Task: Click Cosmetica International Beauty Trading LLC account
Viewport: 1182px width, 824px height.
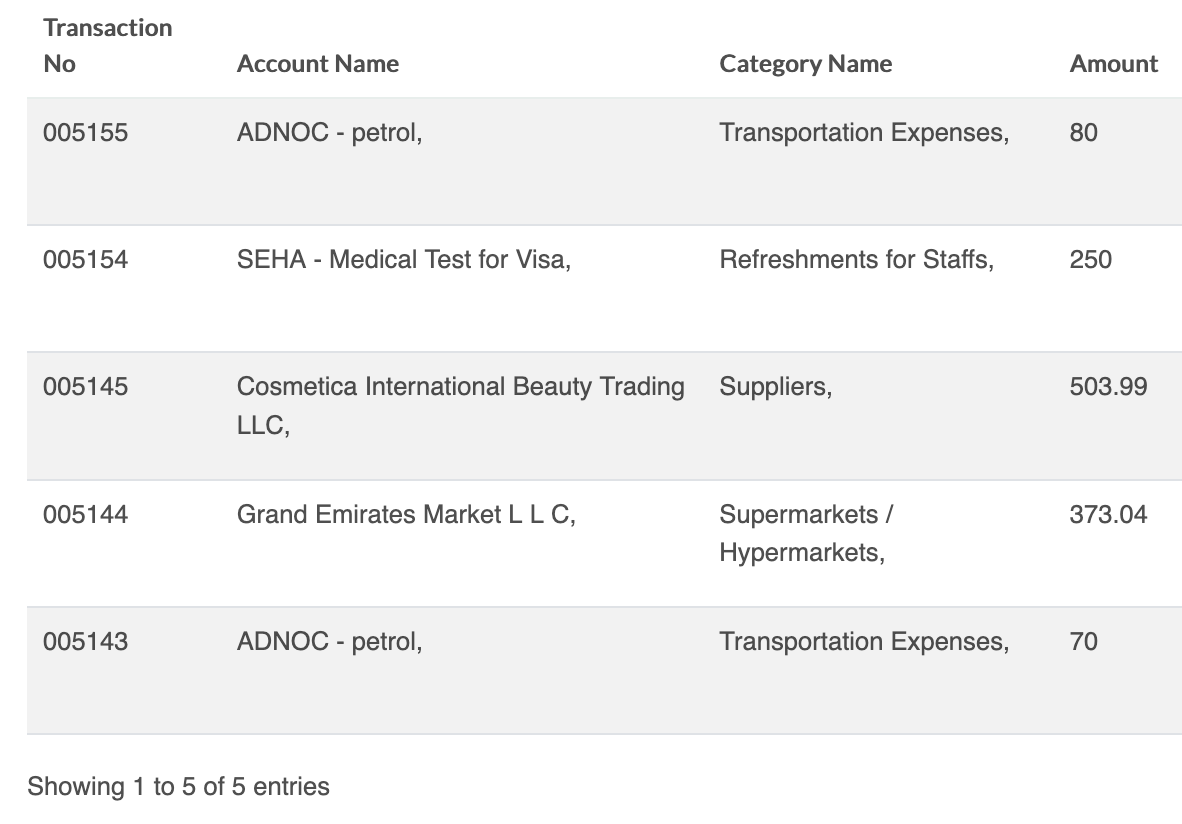Action: click(x=461, y=406)
